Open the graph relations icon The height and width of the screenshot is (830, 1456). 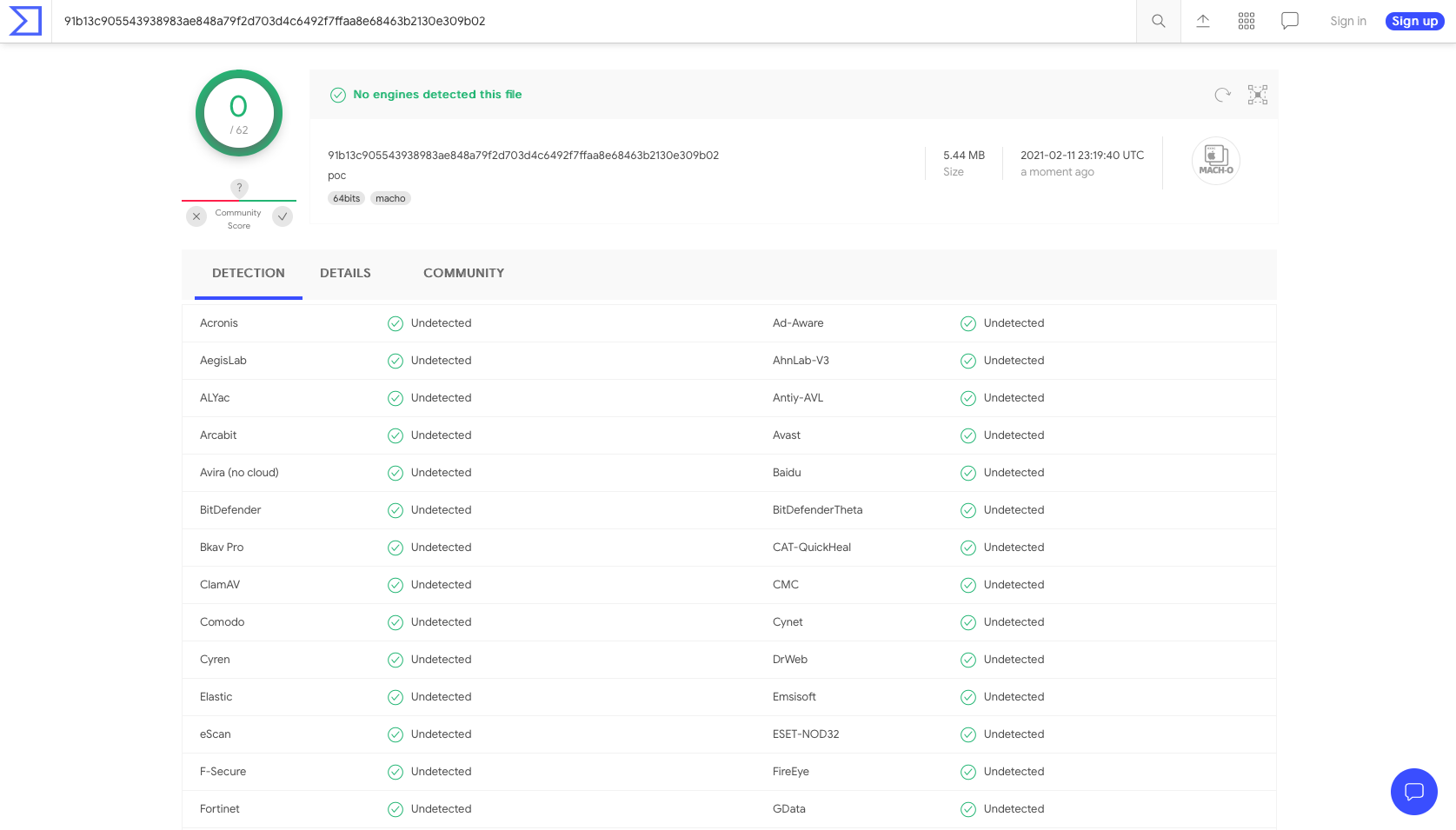(x=1258, y=95)
